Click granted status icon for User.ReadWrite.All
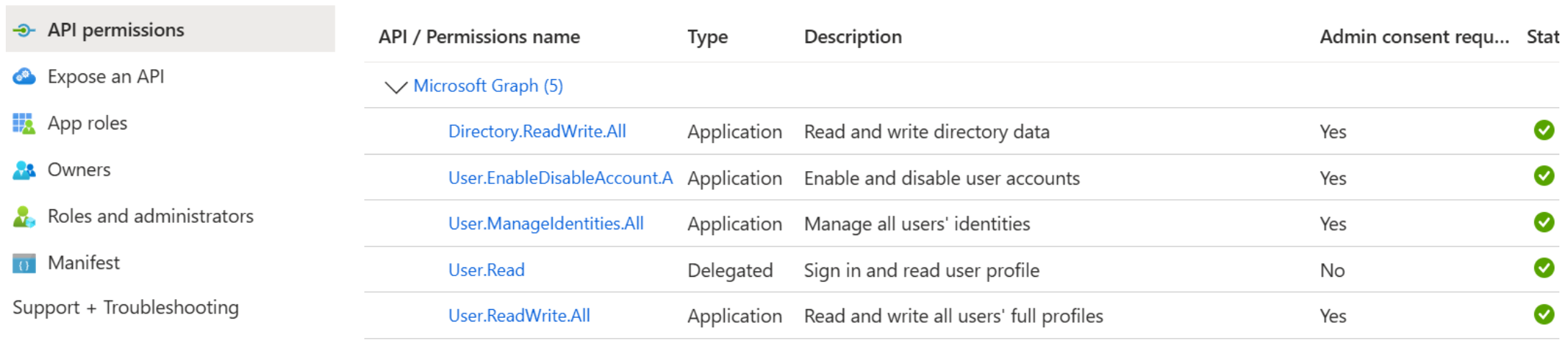 tap(1544, 314)
